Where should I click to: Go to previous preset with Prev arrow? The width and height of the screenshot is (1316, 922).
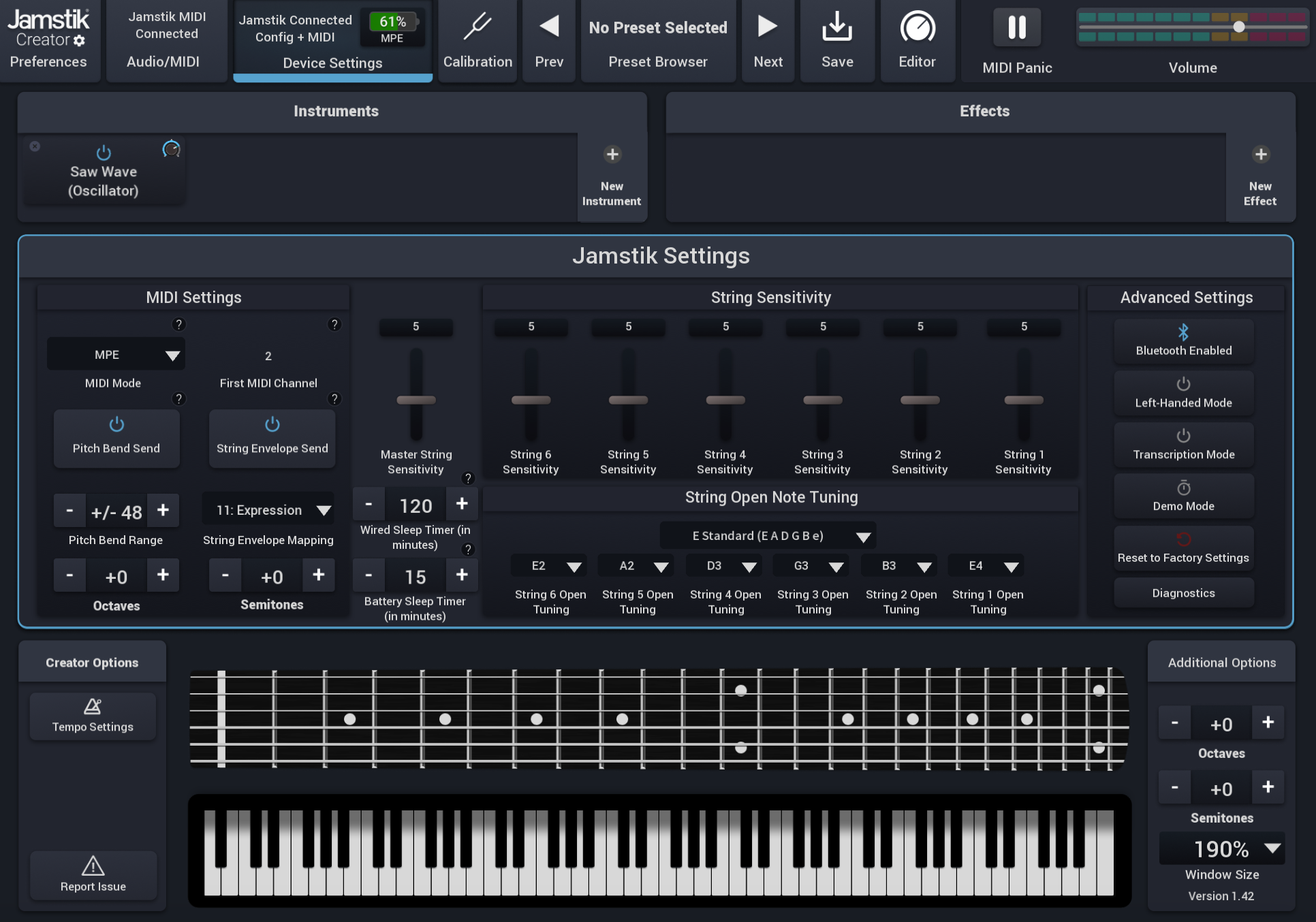point(549,27)
